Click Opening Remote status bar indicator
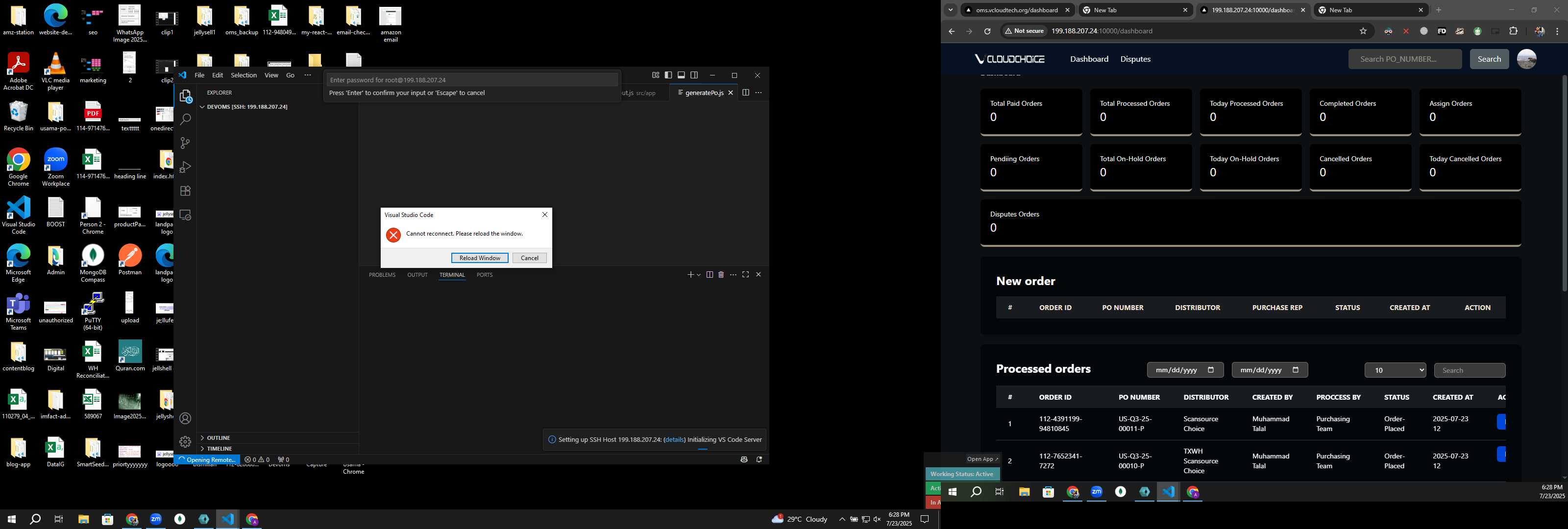Screen dimensions: 1568x529 (207, 459)
